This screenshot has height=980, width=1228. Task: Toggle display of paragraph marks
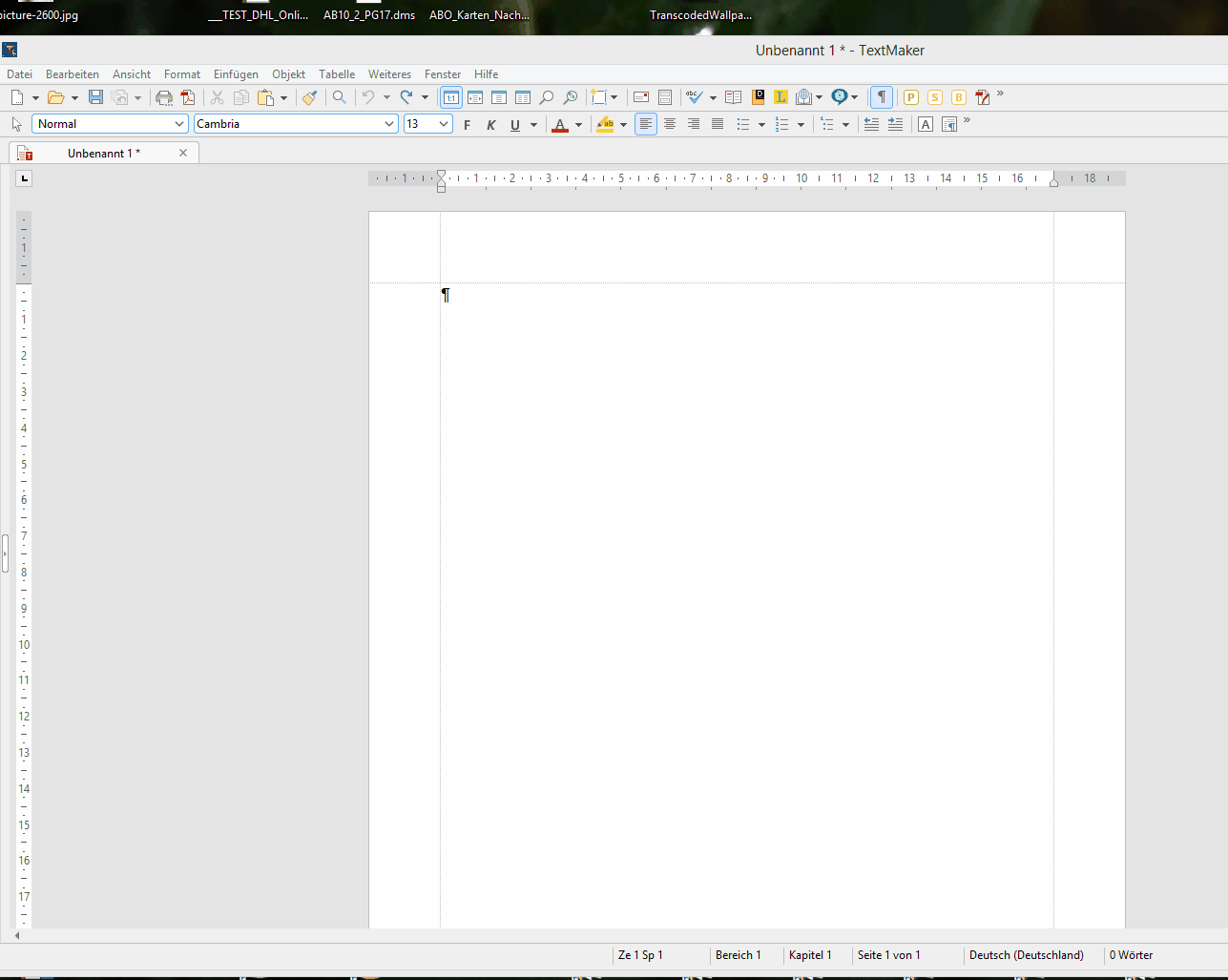pyautogui.click(x=882, y=97)
